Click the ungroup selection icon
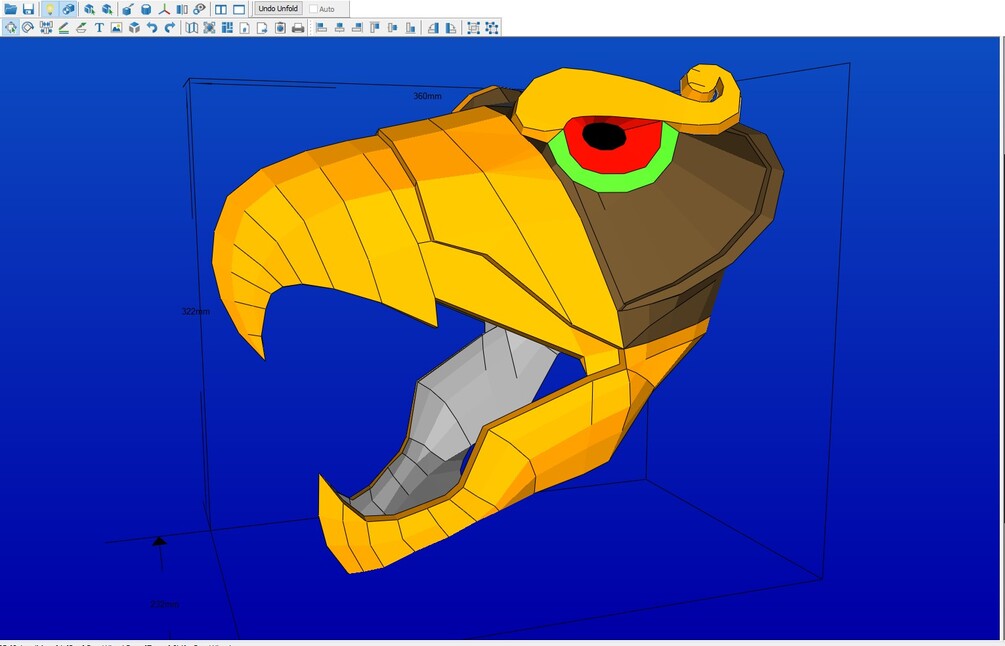The height and width of the screenshot is (646, 1005). 492,28
